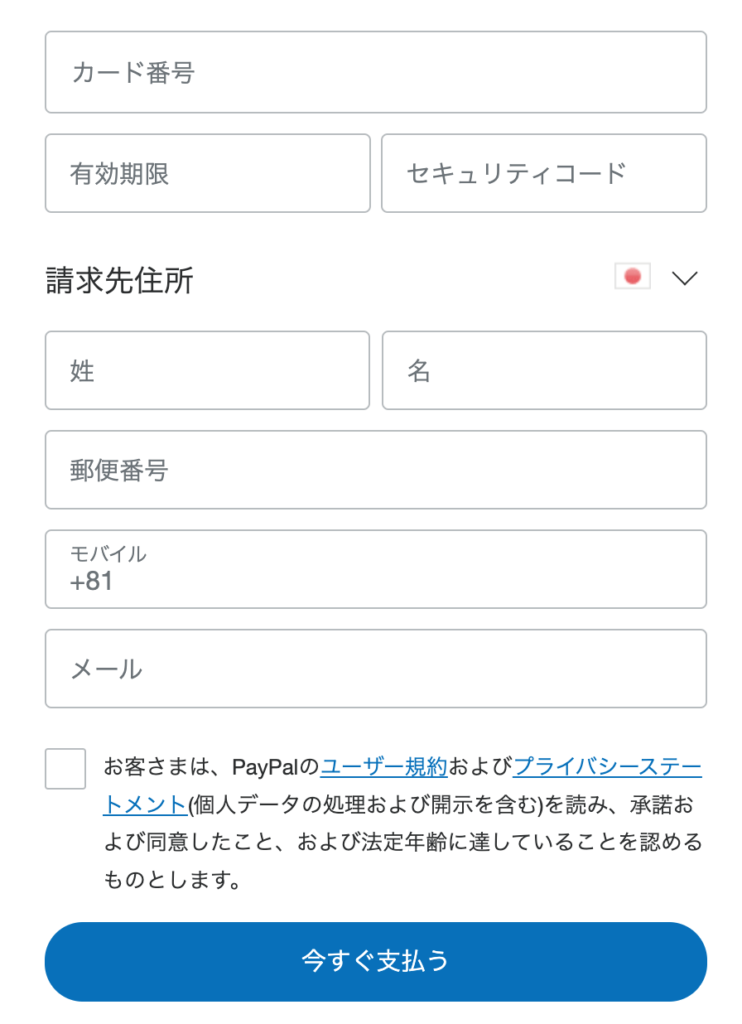Click into the セキュリティコード field

(x=544, y=173)
